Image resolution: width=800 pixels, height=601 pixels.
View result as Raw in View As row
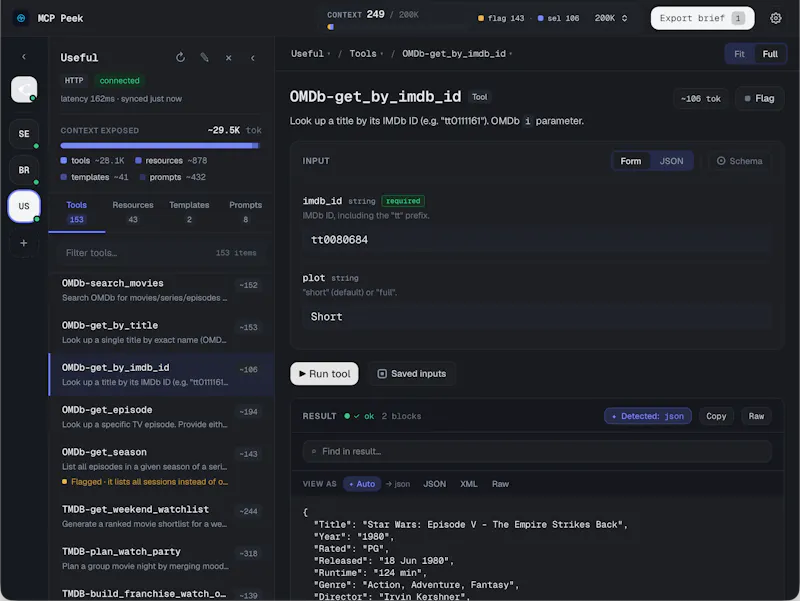point(500,484)
